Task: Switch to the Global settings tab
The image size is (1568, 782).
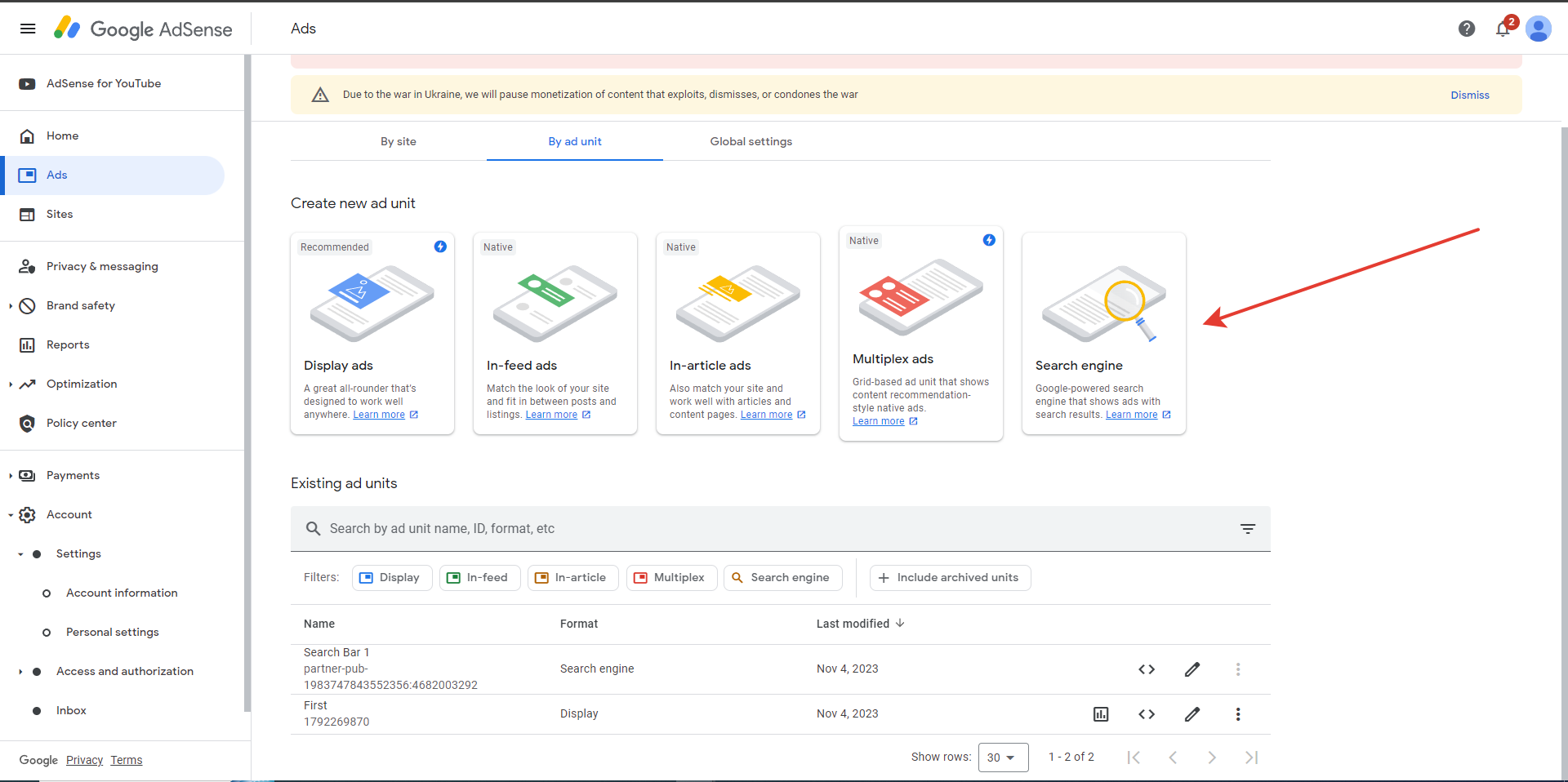Action: (x=751, y=141)
